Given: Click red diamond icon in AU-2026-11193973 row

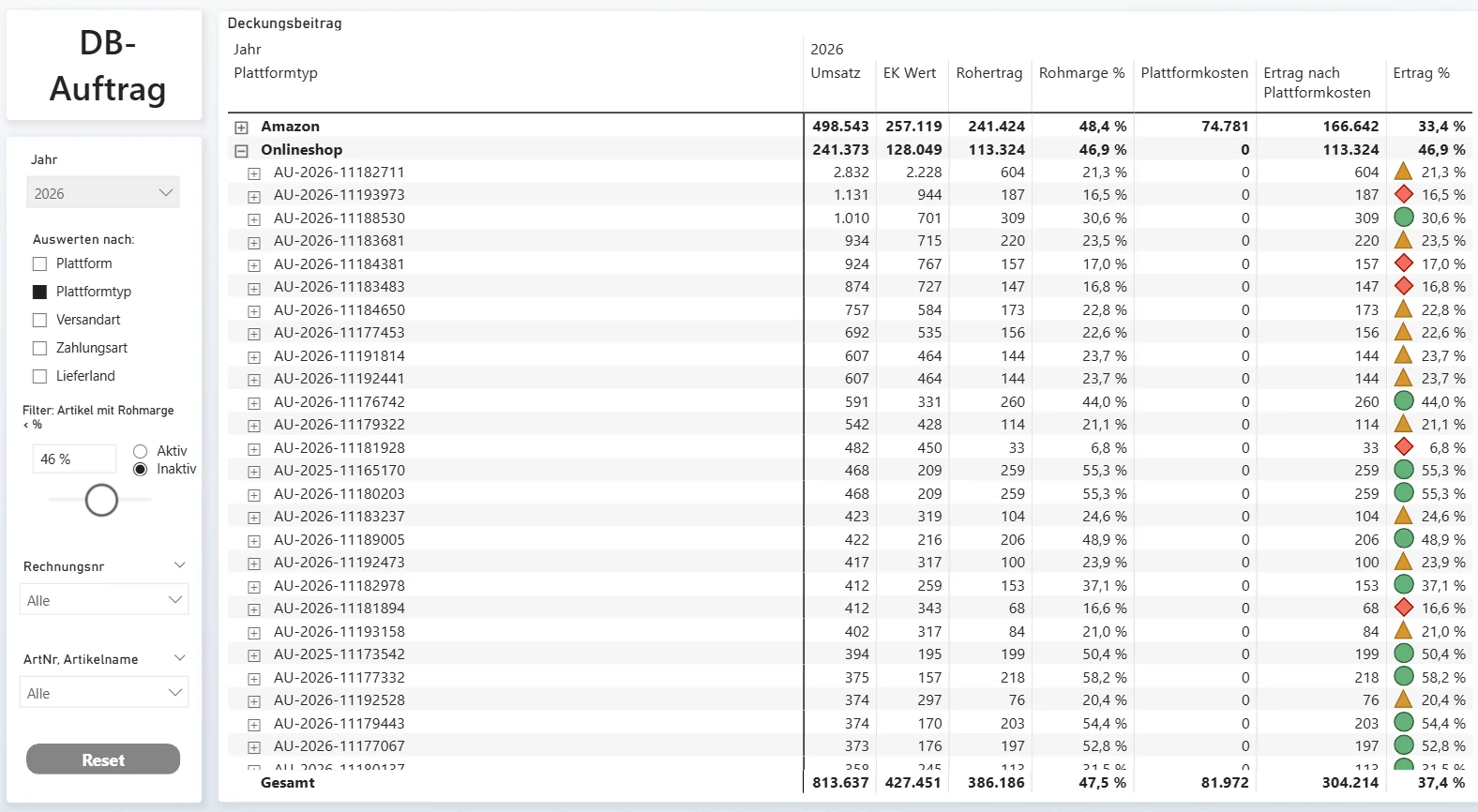Looking at the screenshot, I should [x=1404, y=195].
